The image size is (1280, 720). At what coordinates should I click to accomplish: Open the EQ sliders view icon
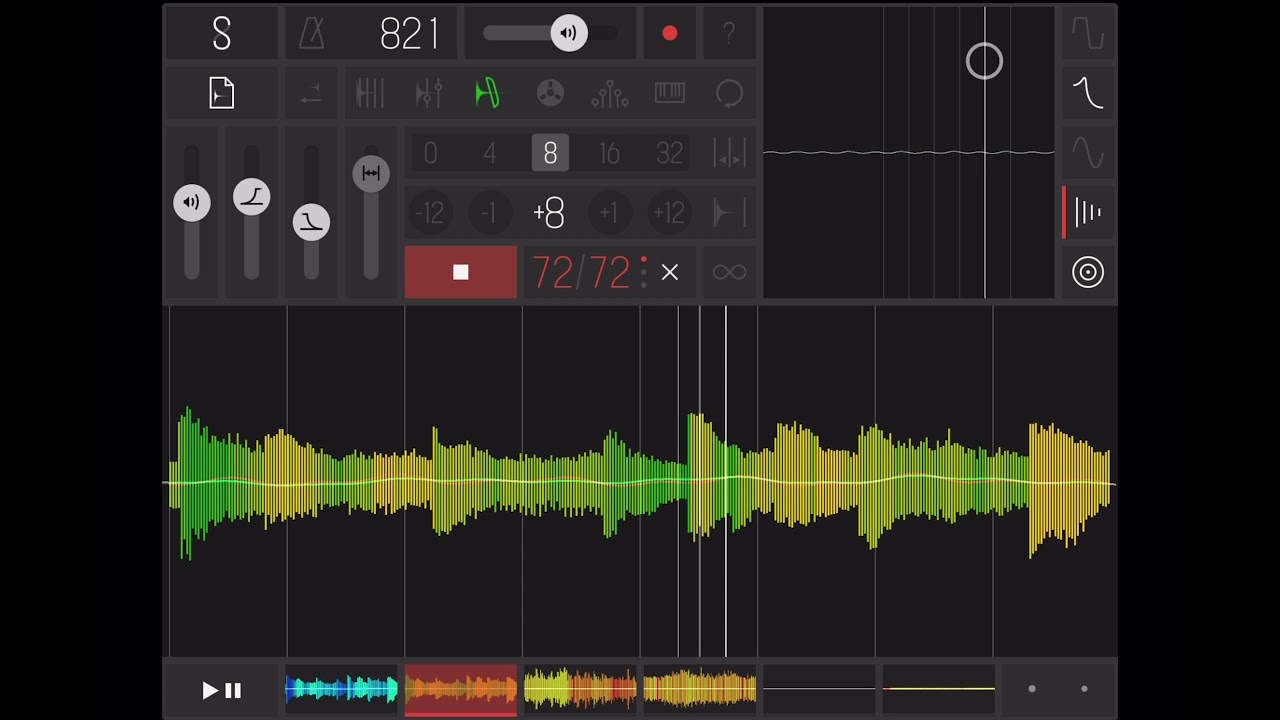pyautogui.click(x=429, y=94)
